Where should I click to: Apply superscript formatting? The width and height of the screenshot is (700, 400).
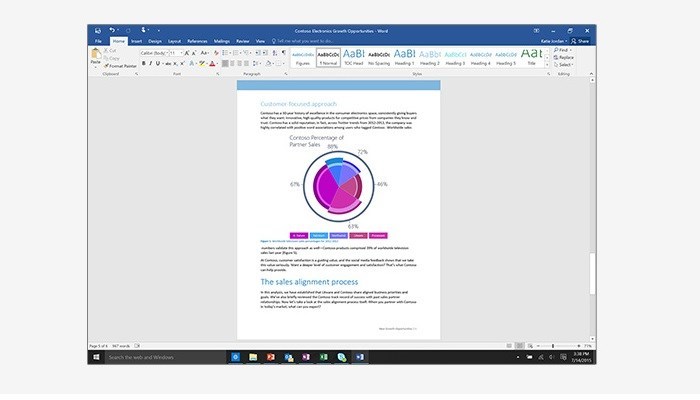(x=182, y=63)
